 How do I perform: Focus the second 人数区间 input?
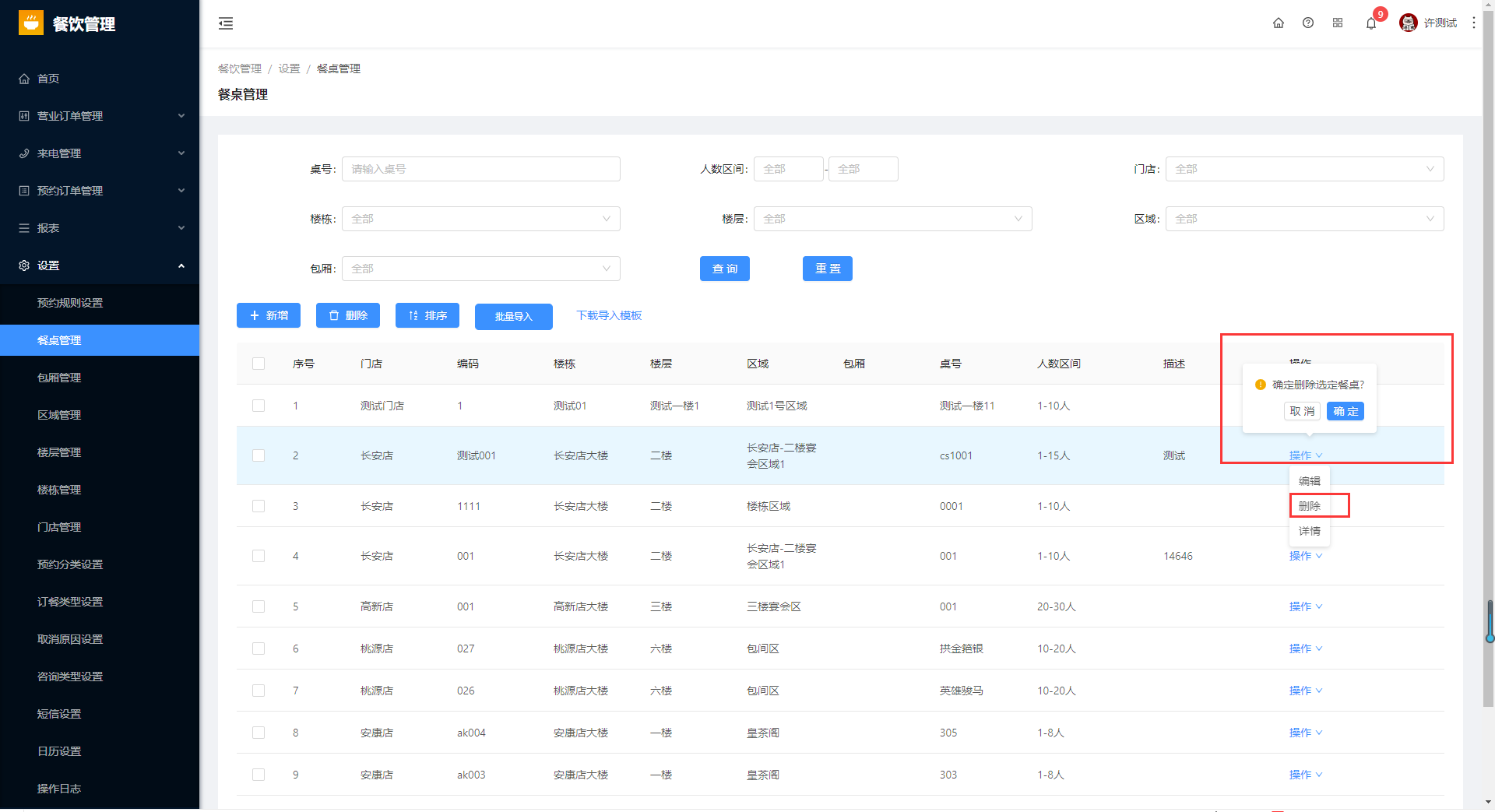click(863, 169)
